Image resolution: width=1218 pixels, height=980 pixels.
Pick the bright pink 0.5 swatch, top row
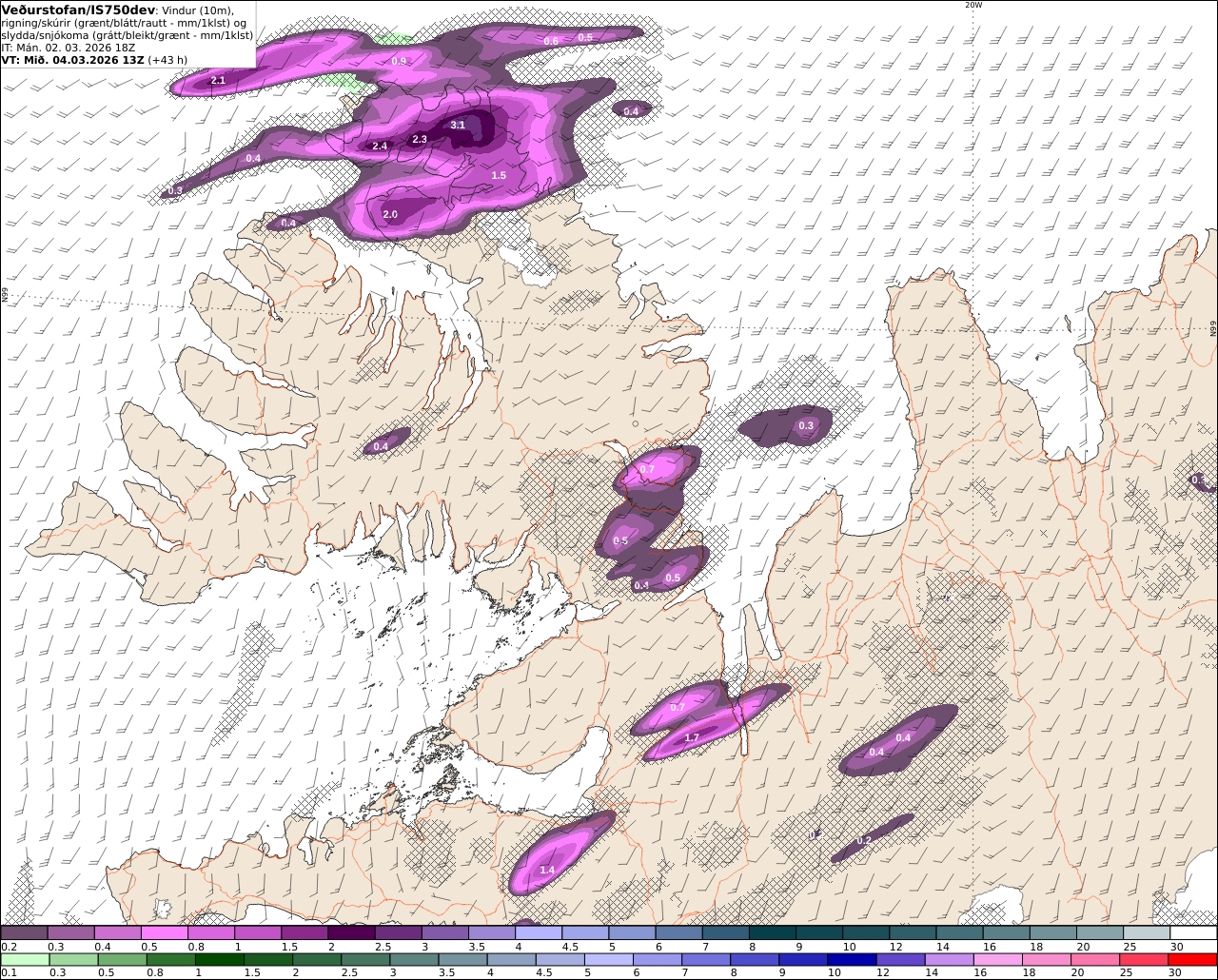tap(164, 933)
